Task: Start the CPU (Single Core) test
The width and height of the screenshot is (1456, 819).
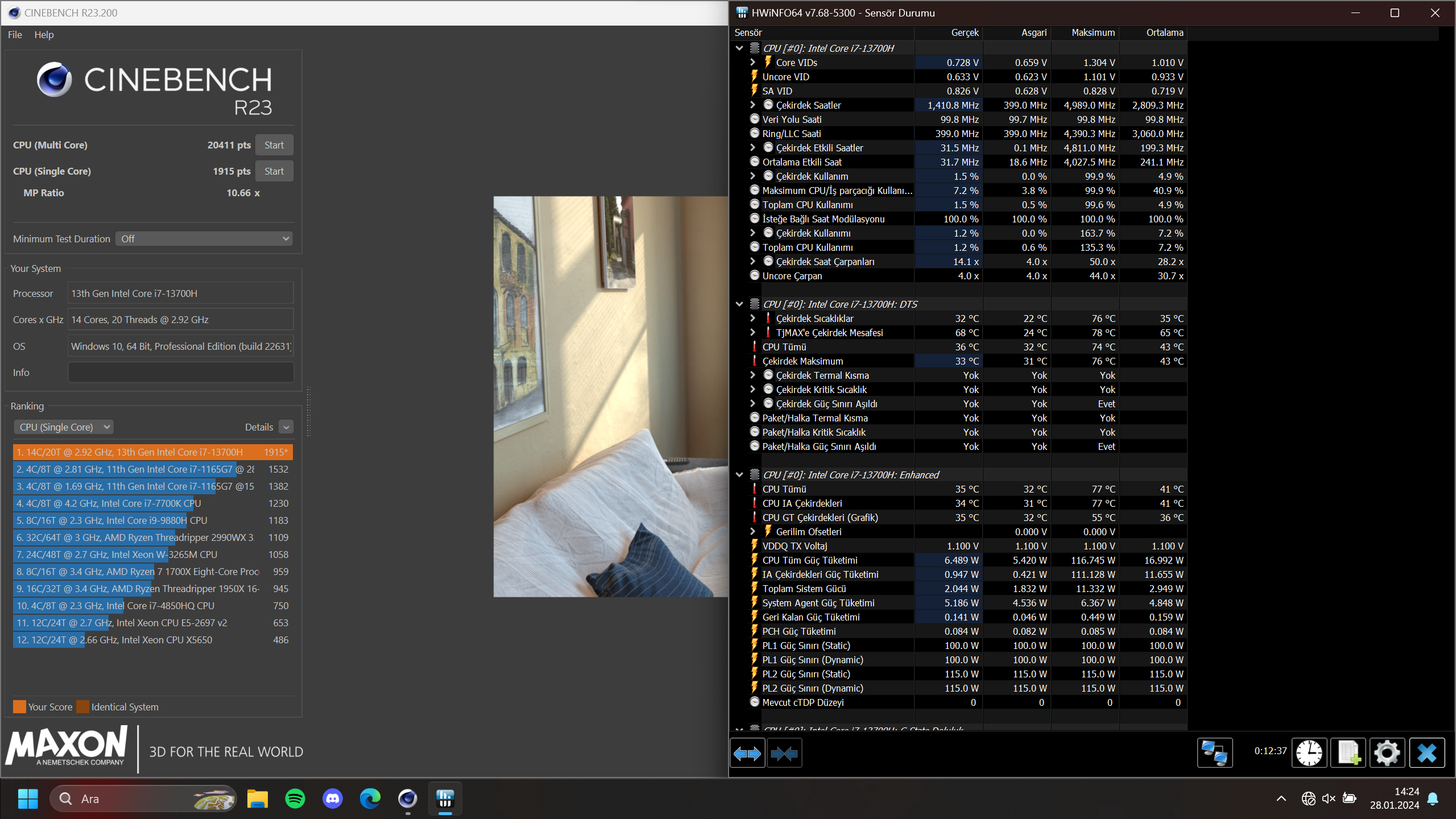Action: click(x=274, y=171)
